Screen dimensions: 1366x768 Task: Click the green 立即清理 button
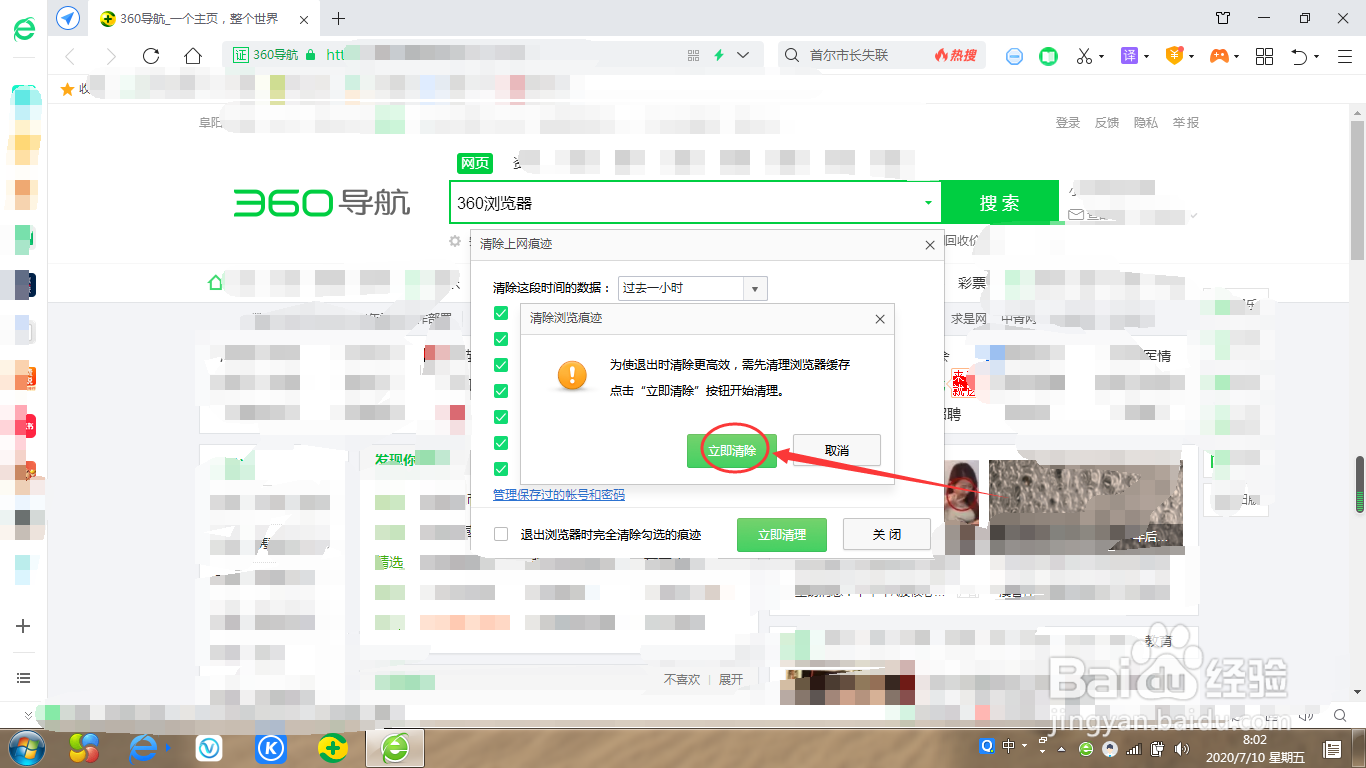[782, 535]
